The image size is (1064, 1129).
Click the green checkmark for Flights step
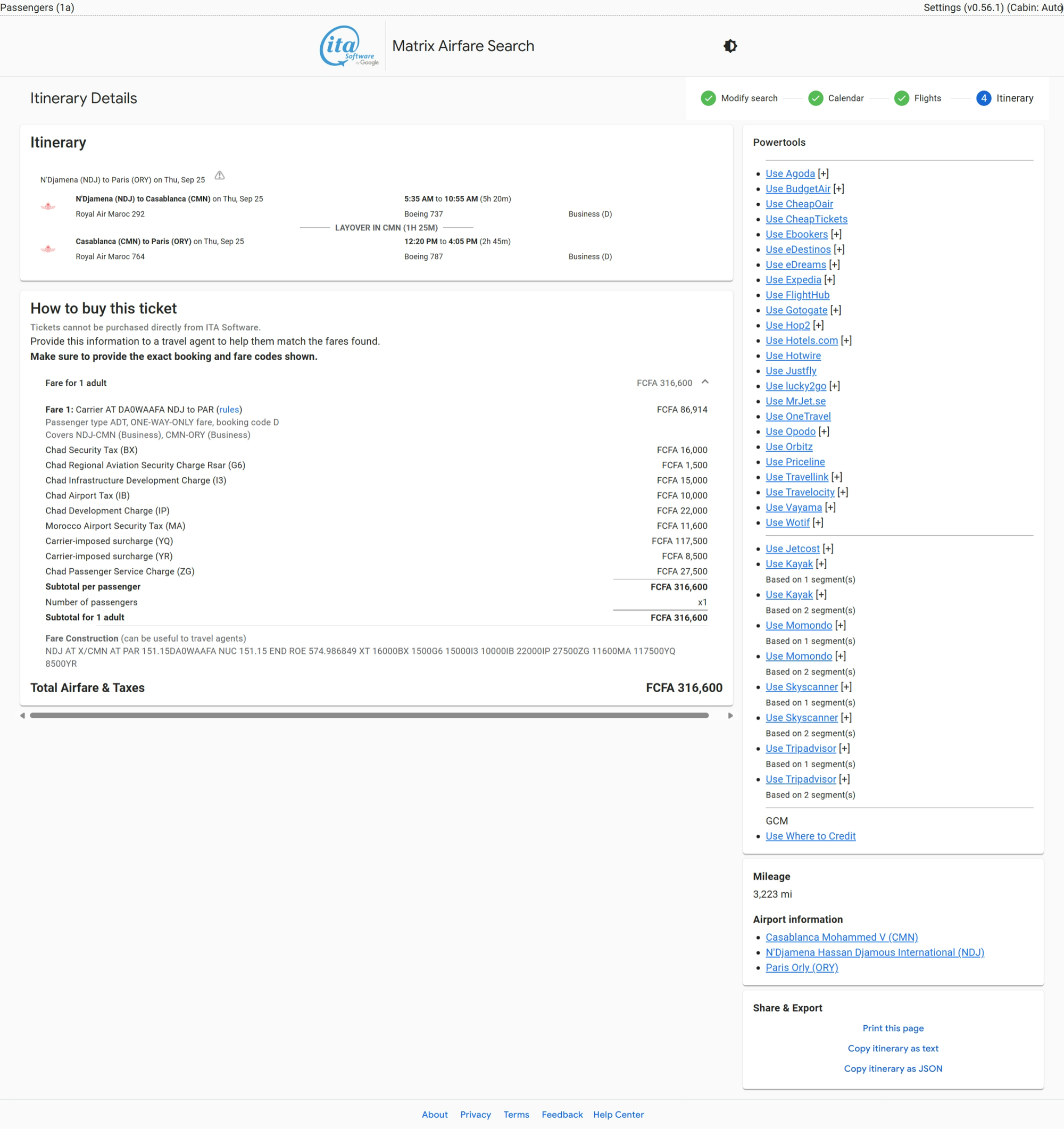901,98
